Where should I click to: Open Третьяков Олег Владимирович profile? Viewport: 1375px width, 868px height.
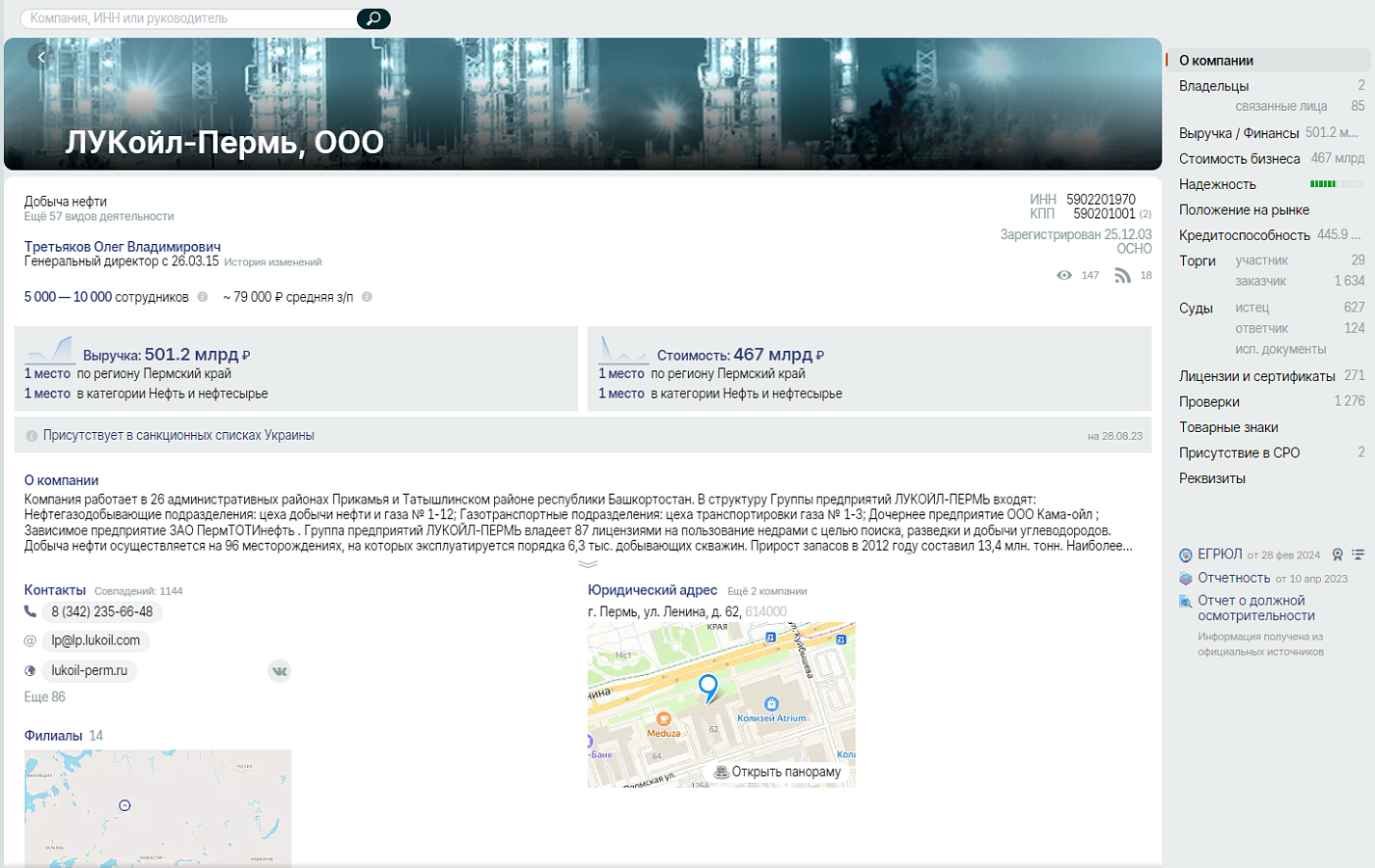click(123, 247)
